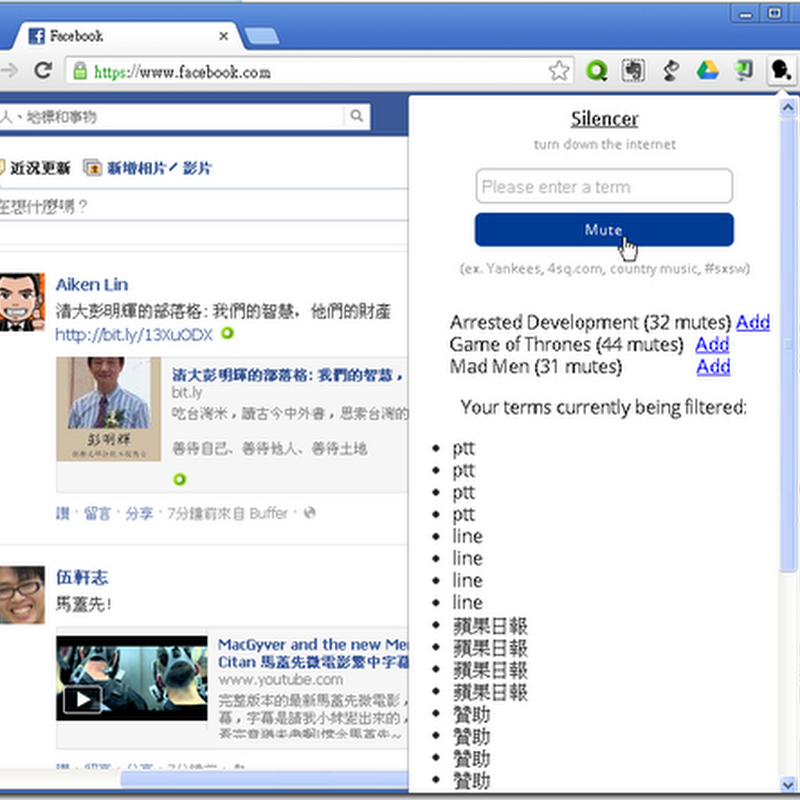Bookmark page with the star icon
The width and height of the screenshot is (800, 800).
[559, 71]
